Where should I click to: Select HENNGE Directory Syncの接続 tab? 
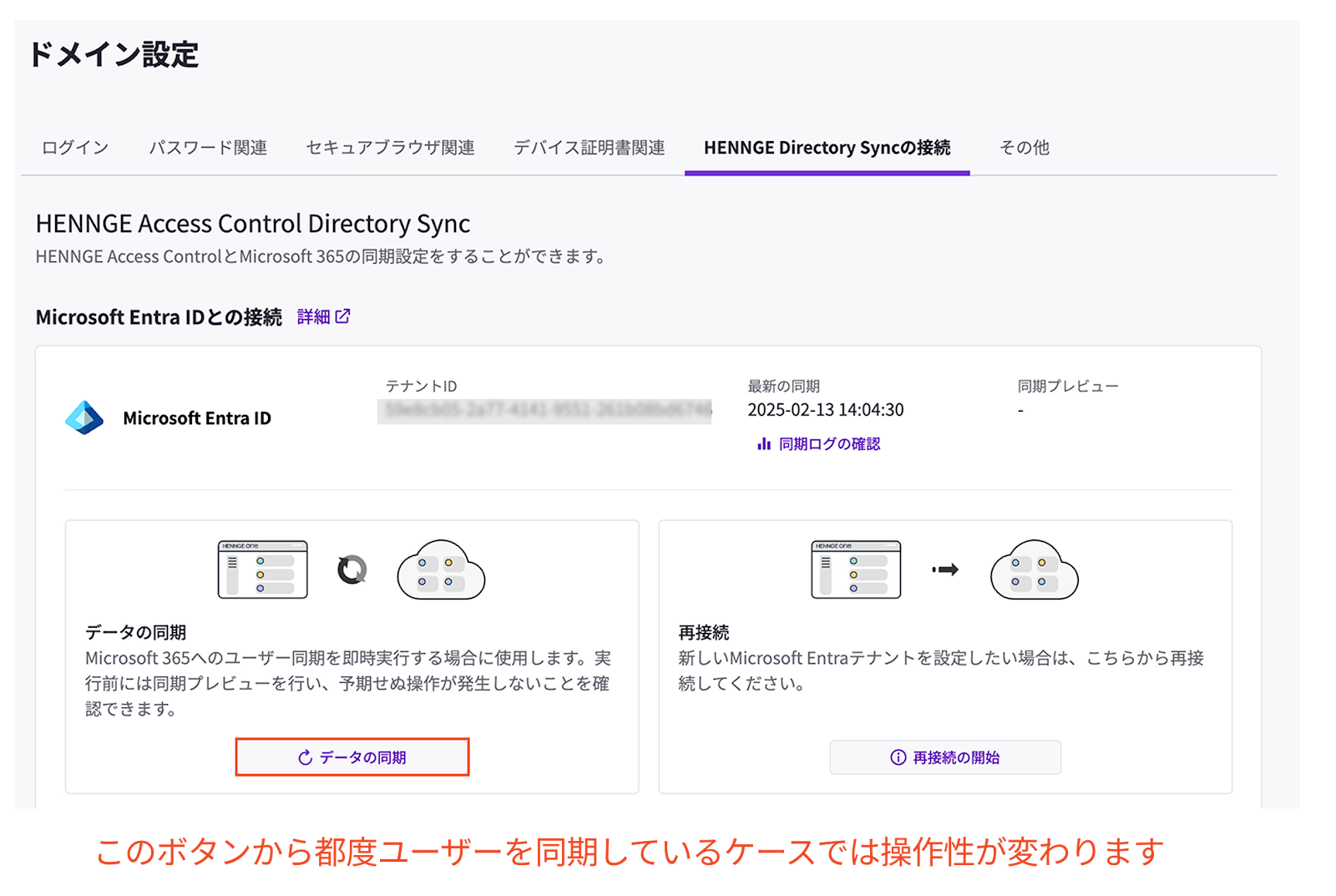pos(827,148)
